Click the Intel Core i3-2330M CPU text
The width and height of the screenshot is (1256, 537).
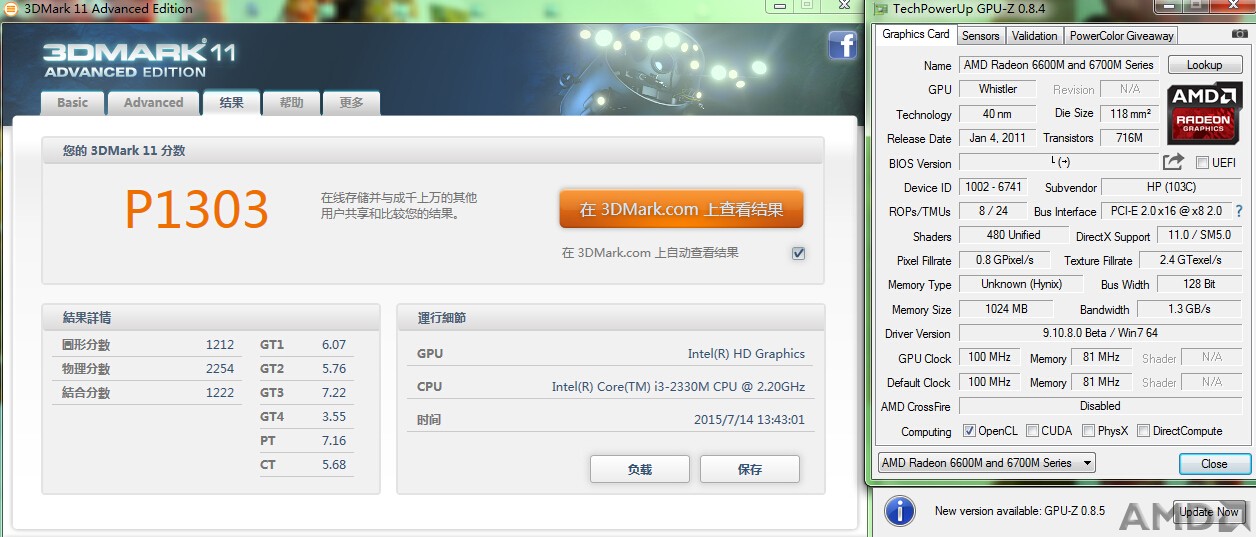point(678,387)
